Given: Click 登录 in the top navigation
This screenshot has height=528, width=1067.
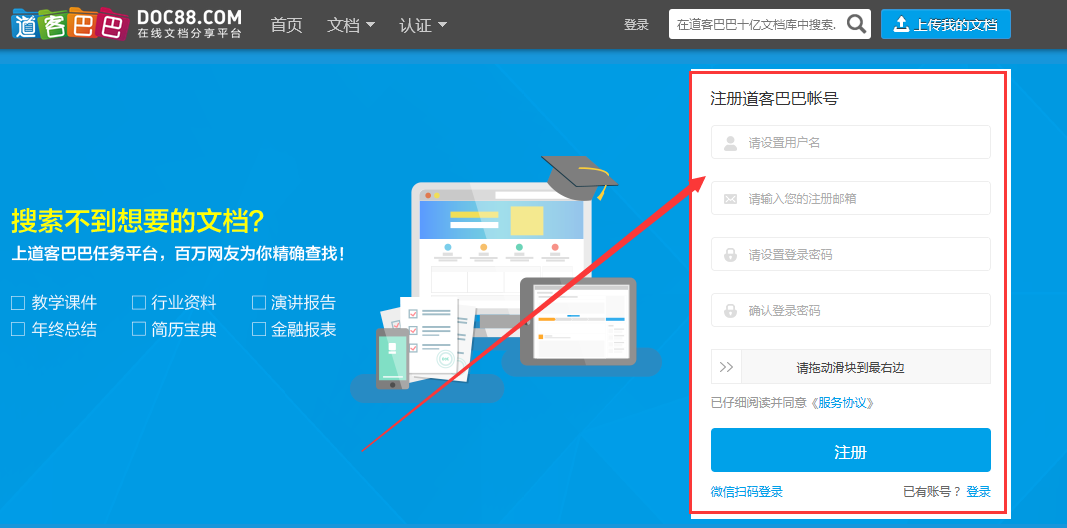Looking at the screenshot, I should [x=636, y=25].
